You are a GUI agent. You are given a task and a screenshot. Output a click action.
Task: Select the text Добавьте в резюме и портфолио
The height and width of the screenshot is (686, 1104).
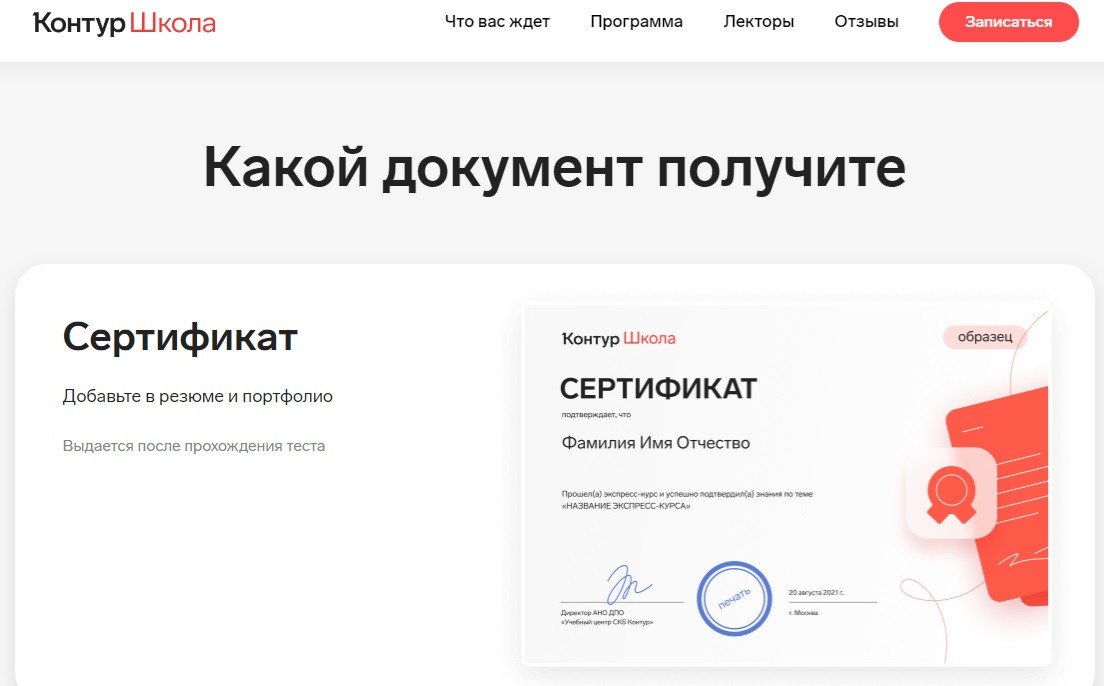click(198, 396)
